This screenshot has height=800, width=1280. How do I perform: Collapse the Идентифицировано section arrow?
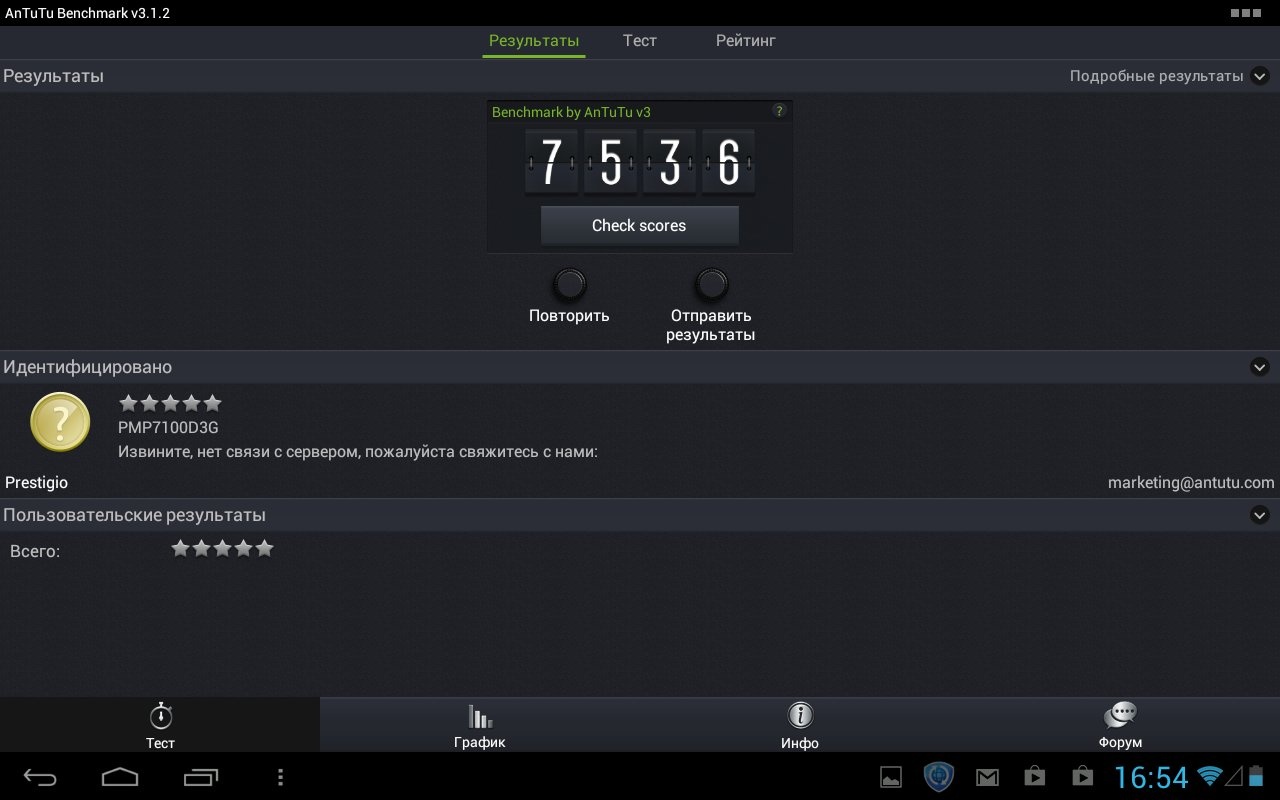coord(1259,367)
